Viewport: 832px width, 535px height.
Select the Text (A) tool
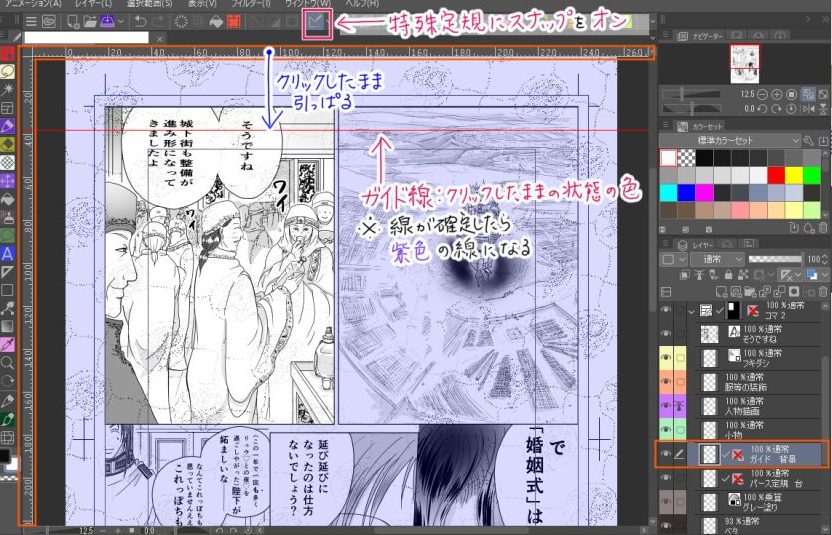pyautogui.click(x=7, y=254)
